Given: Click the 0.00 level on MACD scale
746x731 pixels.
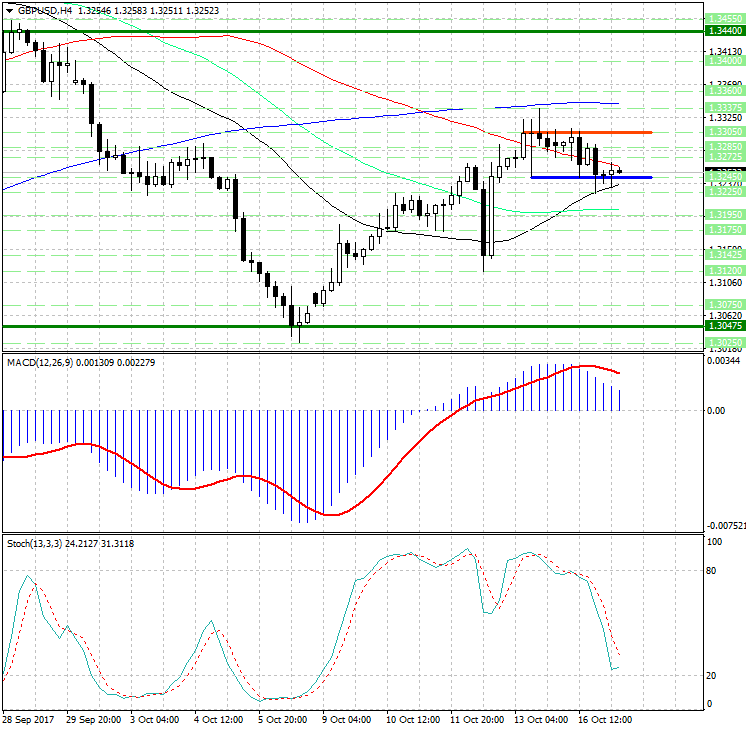Looking at the screenshot, I should pyautogui.click(x=716, y=410).
